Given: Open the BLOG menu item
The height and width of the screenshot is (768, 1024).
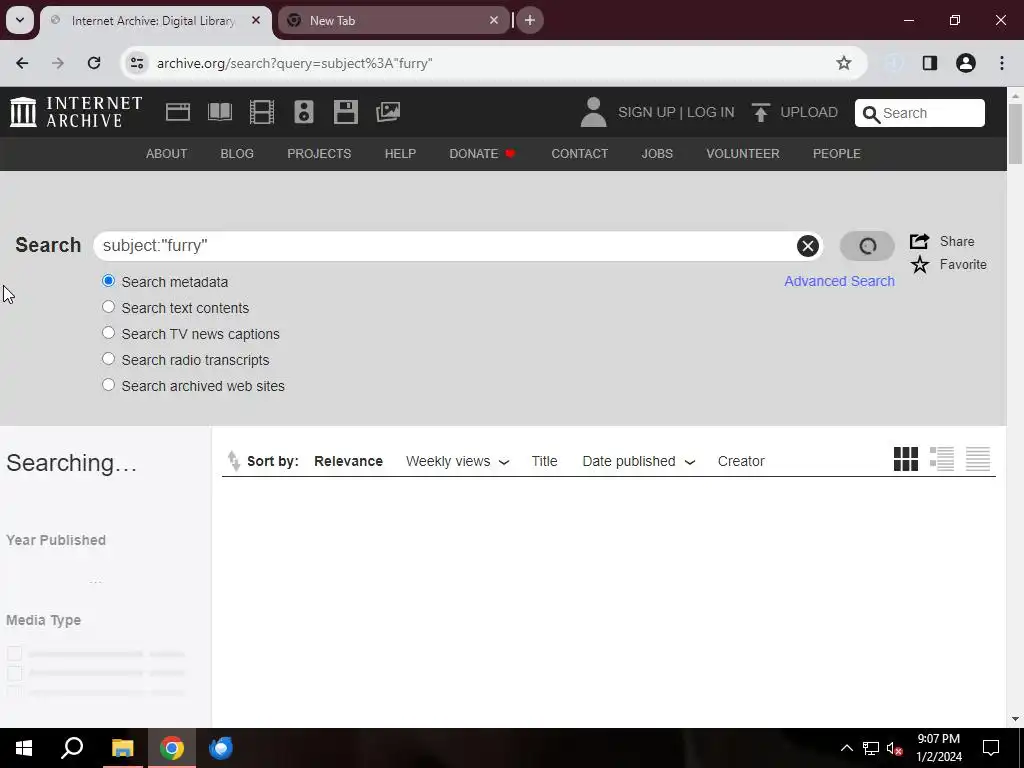Looking at the screenshot, I should click(x=237, y=153).
